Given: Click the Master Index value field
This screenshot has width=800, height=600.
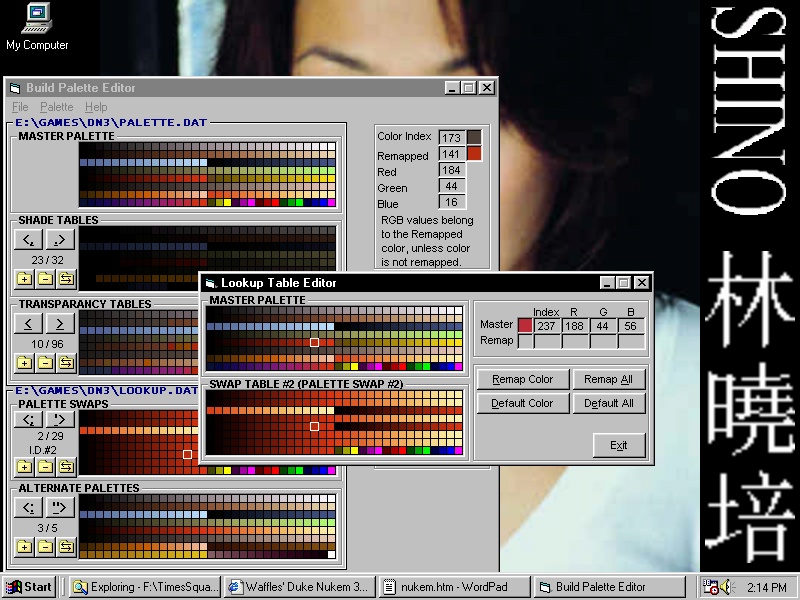Looking at the screenshot, I should click(546, 325).
